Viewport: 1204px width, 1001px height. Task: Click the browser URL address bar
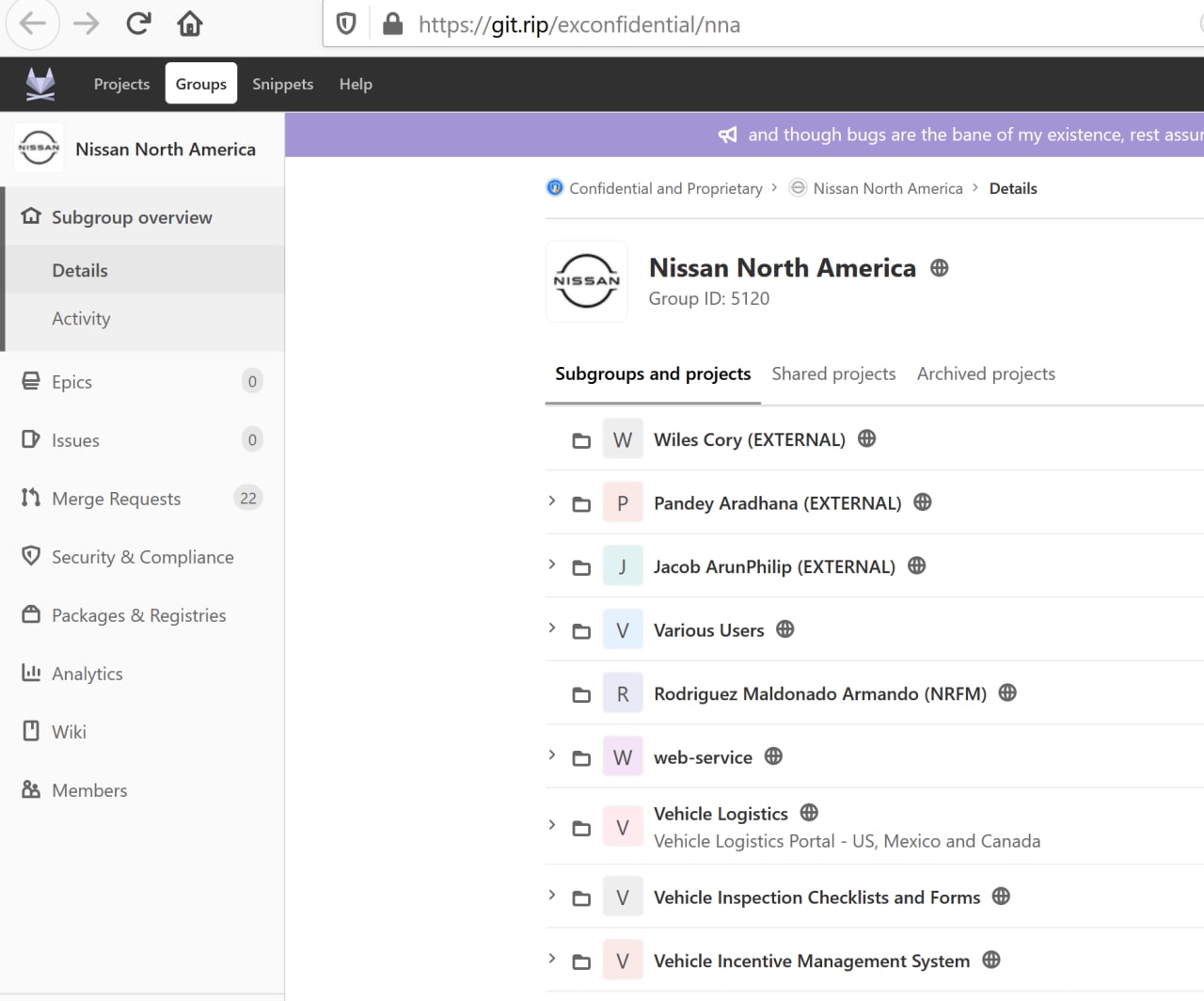764,24
